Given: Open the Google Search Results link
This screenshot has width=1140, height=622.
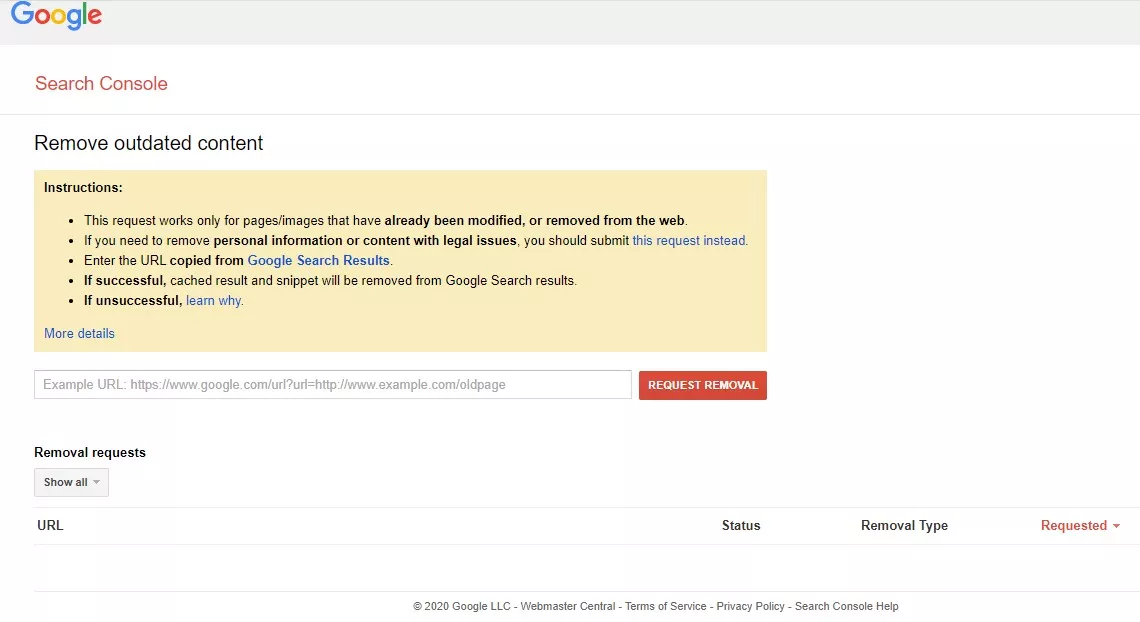Looking at the screenshot, I should (318, 260).
